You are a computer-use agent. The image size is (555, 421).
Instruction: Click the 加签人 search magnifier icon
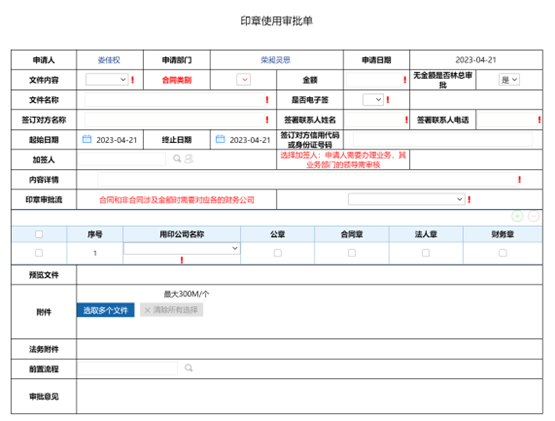click(177, 159)
